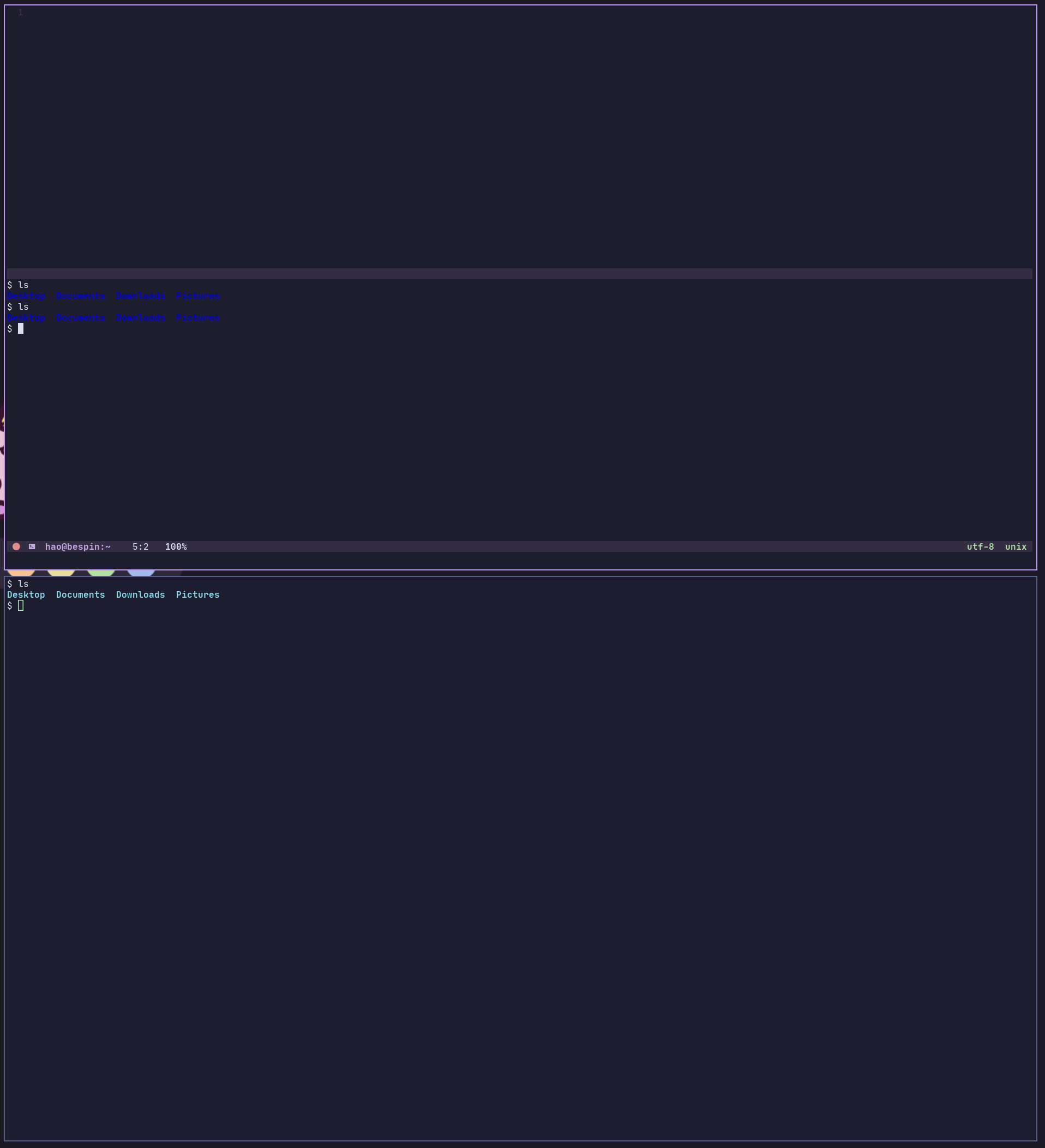The image size is (1045, 1148).
Task: Click the 5:2 cursor position indicator
Action: click(x=140, y=546)
